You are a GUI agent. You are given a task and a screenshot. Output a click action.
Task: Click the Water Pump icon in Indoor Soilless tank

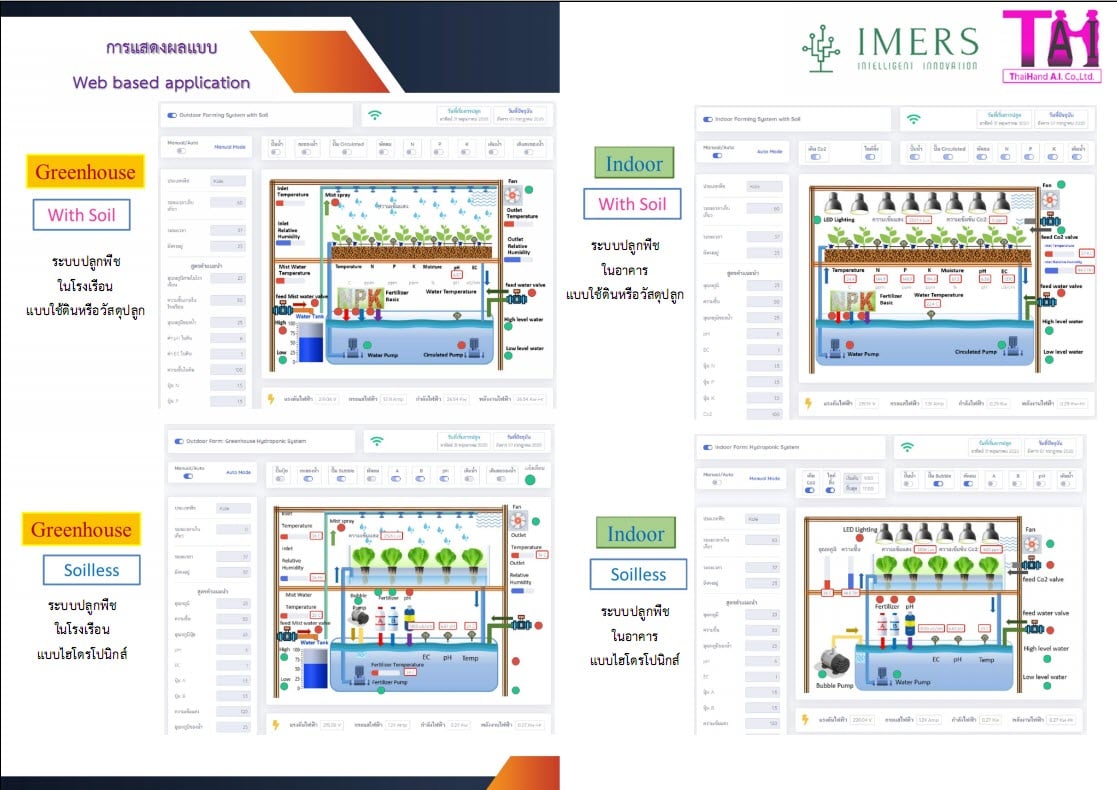(882, 675)
